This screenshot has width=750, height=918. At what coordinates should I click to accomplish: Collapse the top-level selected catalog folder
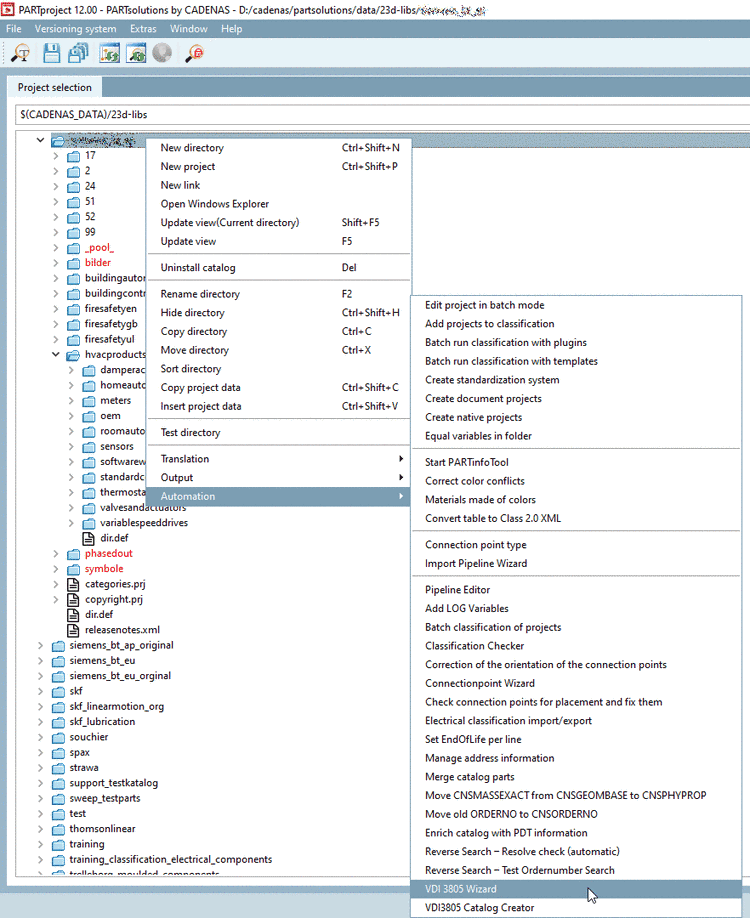pyautogui.click(x=40, y=141)
